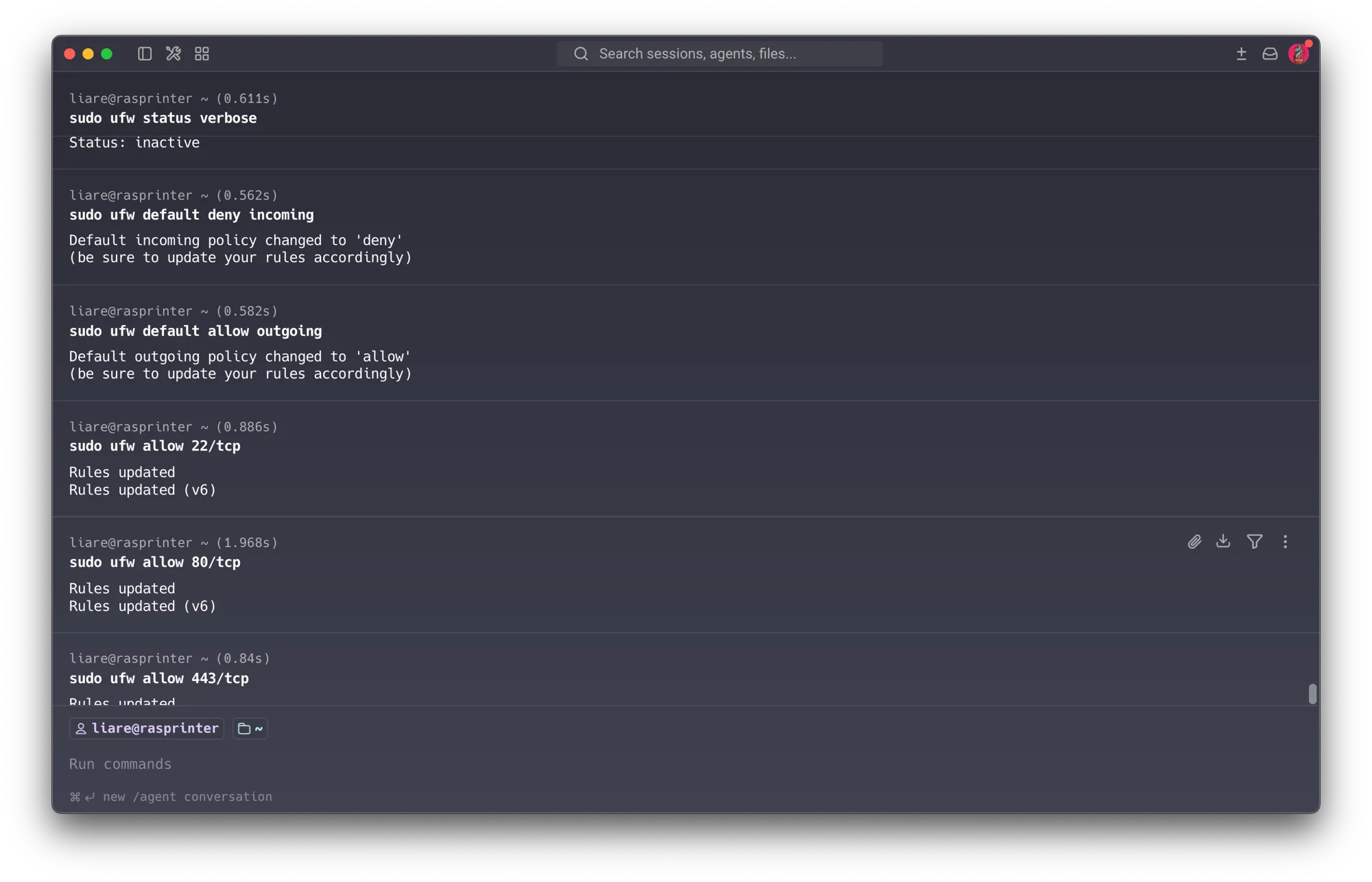Focus the Search sessions, agents, files field

(x=720, y=53)
